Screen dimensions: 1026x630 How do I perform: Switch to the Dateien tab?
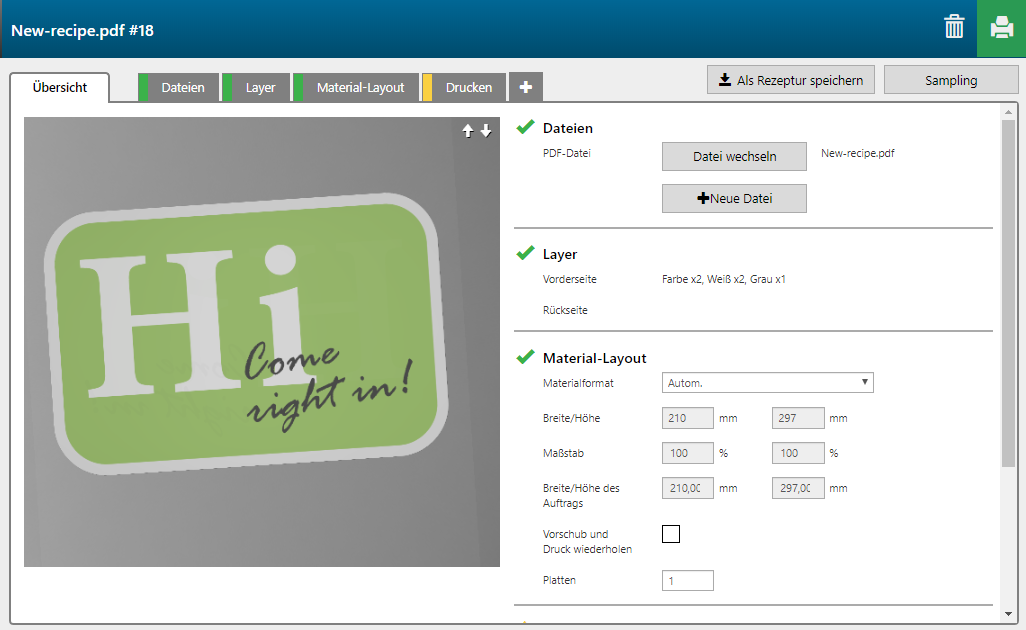[182, 88]
